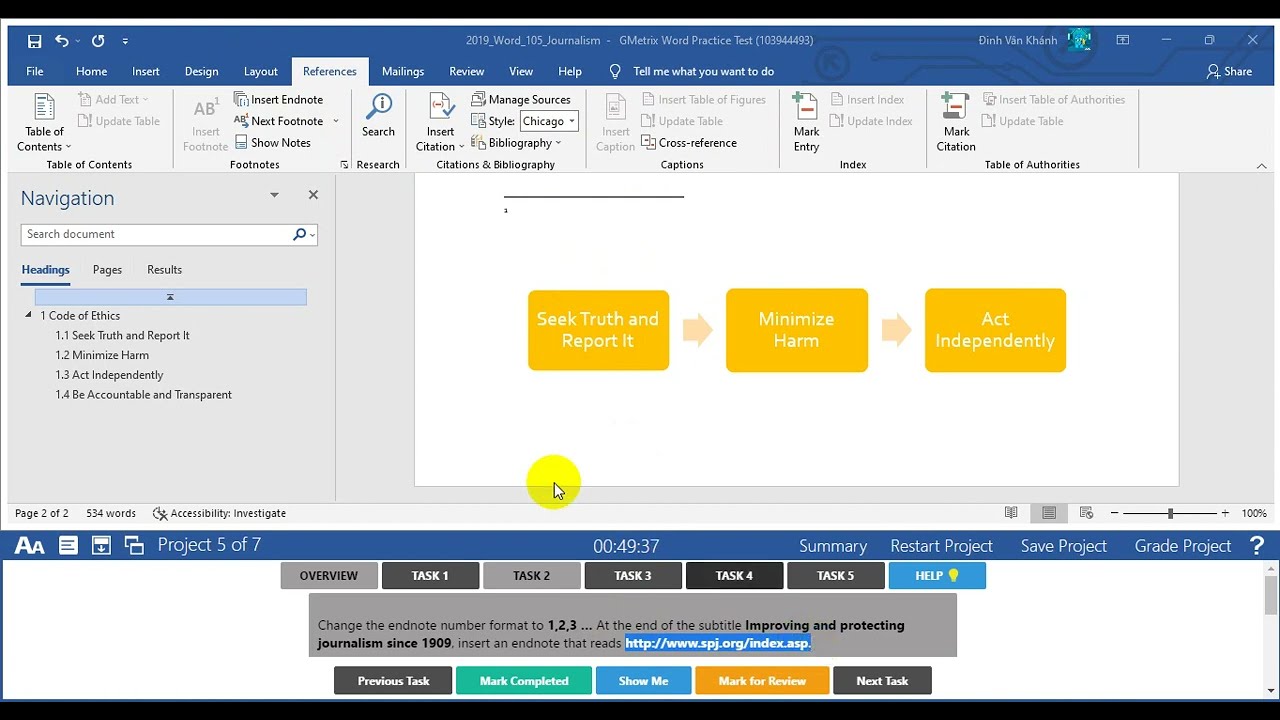Click the Insert Endnote command
This screenshot has width=1280, height=720.
coord(279,99)
